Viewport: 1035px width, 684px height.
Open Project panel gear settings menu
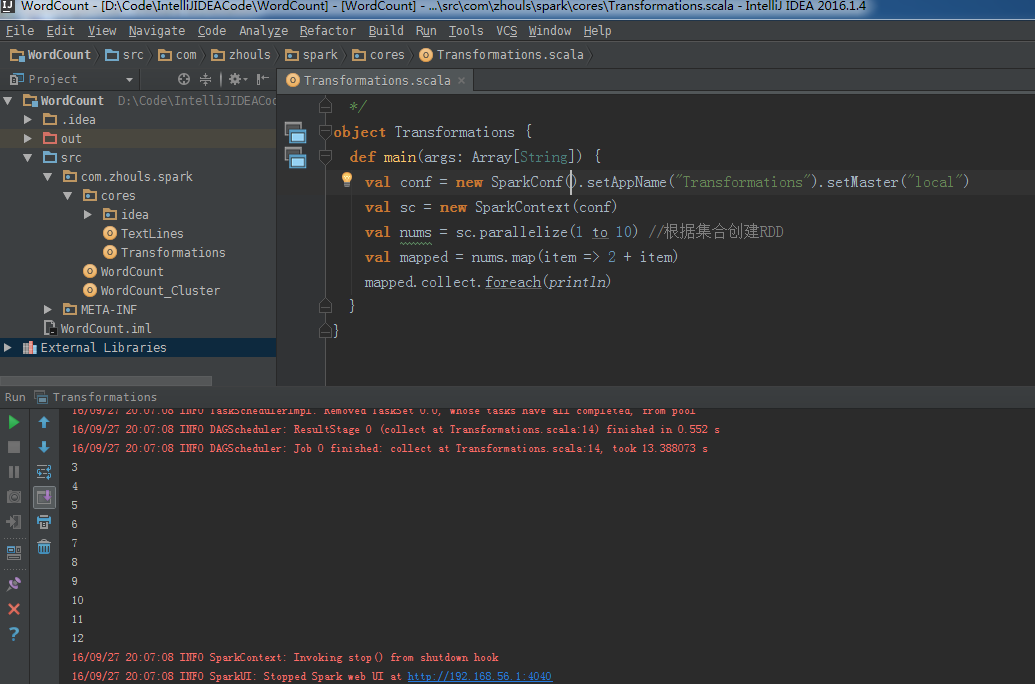(x=238, y=79)
